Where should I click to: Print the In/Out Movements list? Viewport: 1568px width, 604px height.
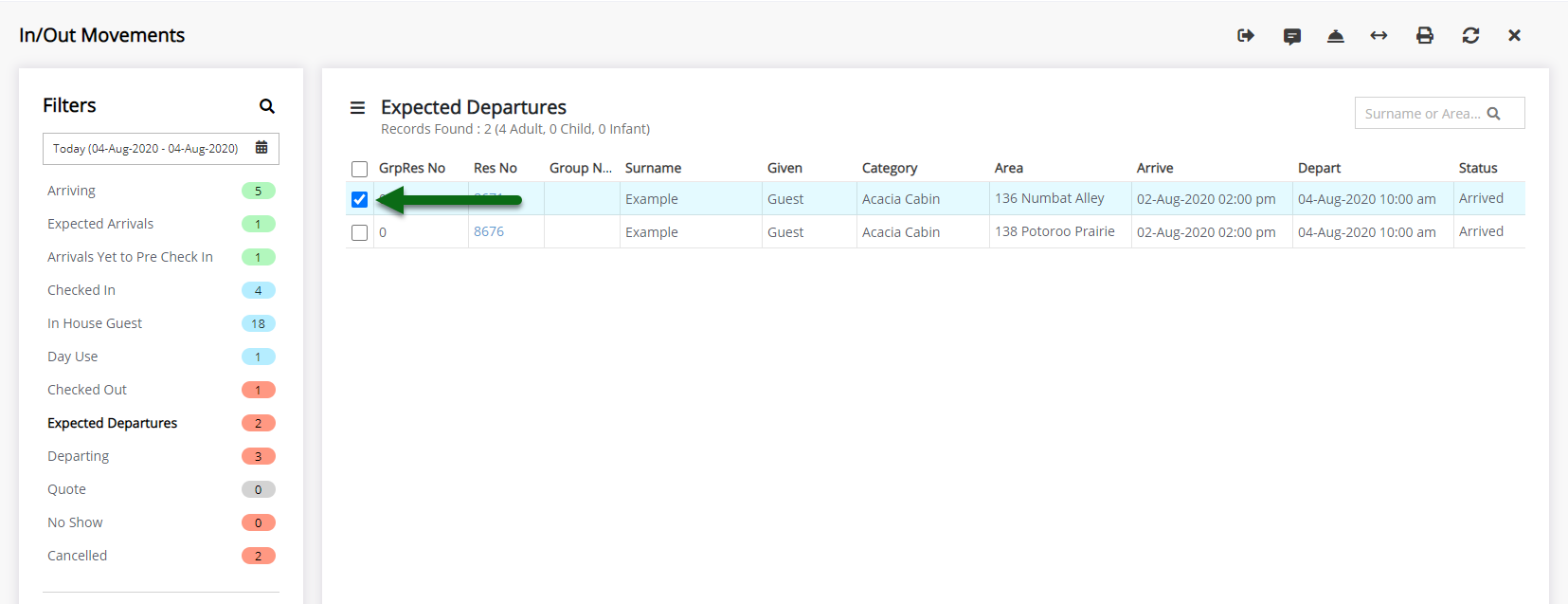tap(1425, 35)
